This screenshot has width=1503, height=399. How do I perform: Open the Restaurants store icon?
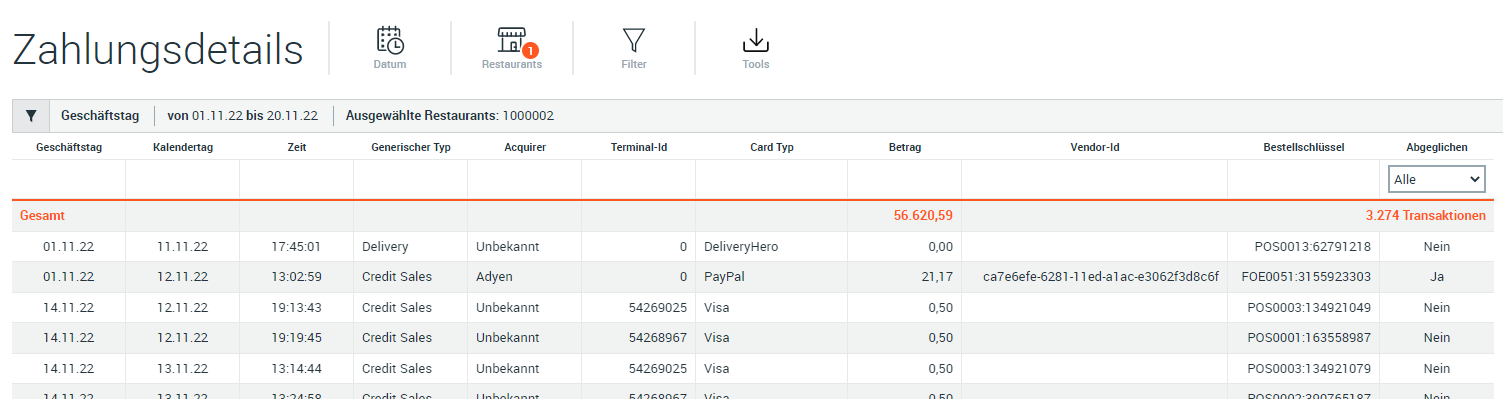tap(512, 40)
